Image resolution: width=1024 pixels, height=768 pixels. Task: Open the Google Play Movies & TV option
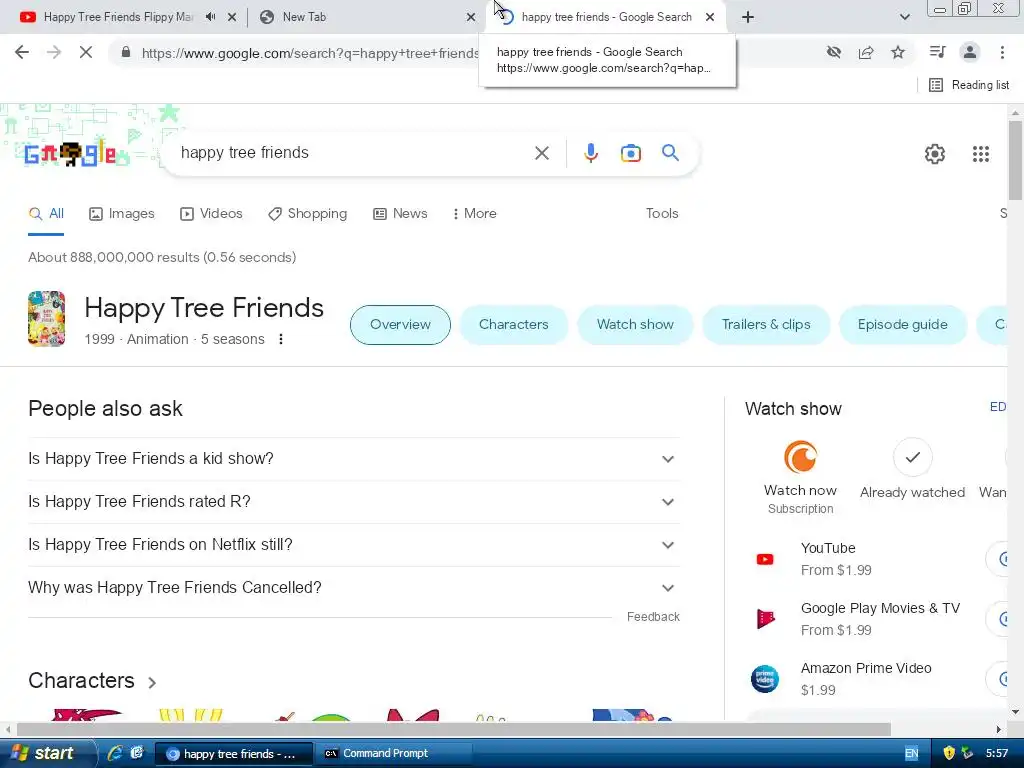tap(875, 618)
